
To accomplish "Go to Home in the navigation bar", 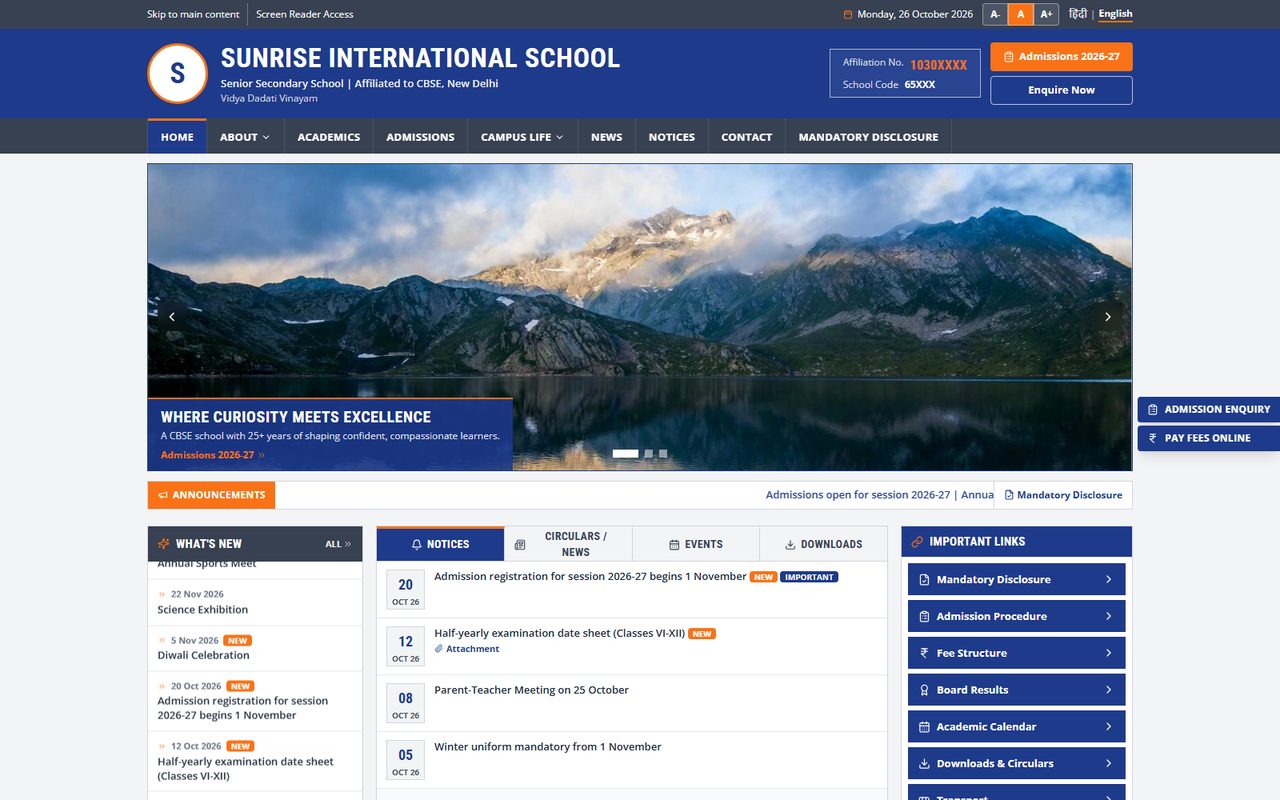I will pos(177,137).
